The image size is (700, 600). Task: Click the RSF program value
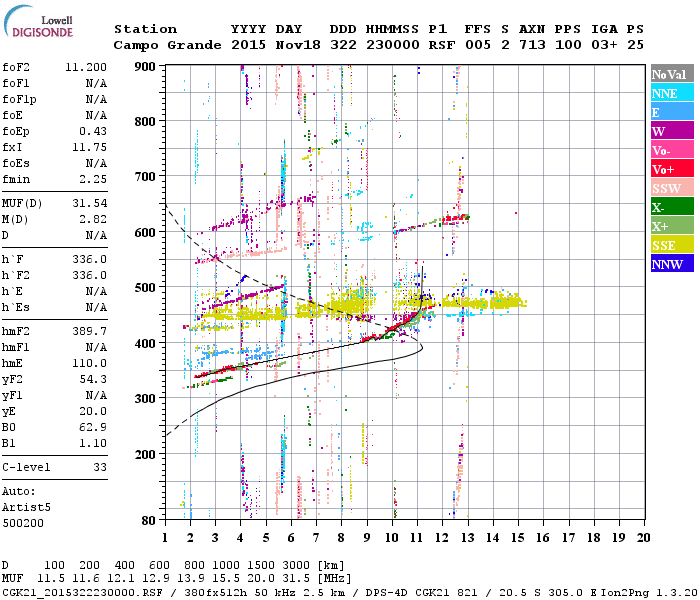click(442, 45)
